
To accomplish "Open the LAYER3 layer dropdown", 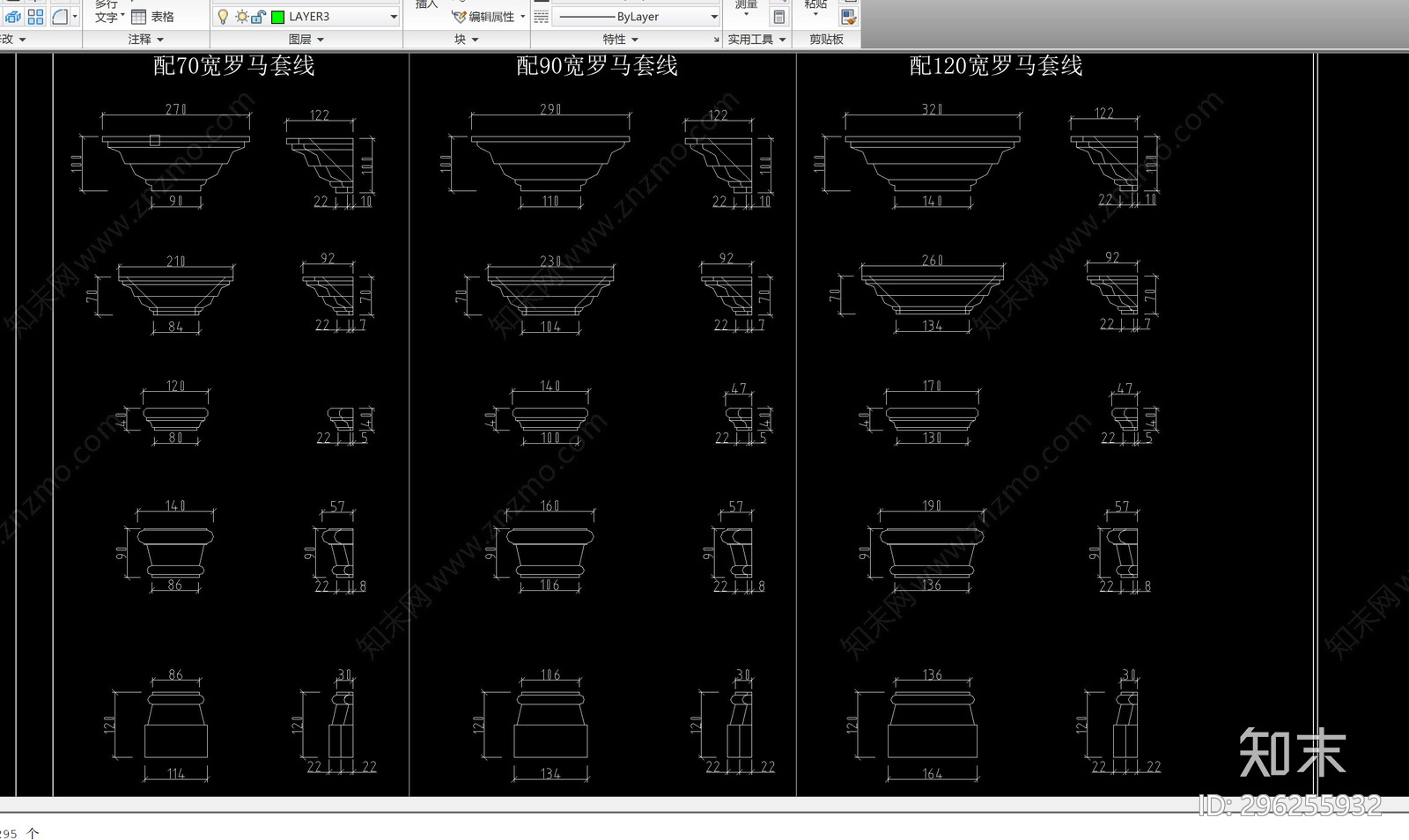I will (394, 17).
